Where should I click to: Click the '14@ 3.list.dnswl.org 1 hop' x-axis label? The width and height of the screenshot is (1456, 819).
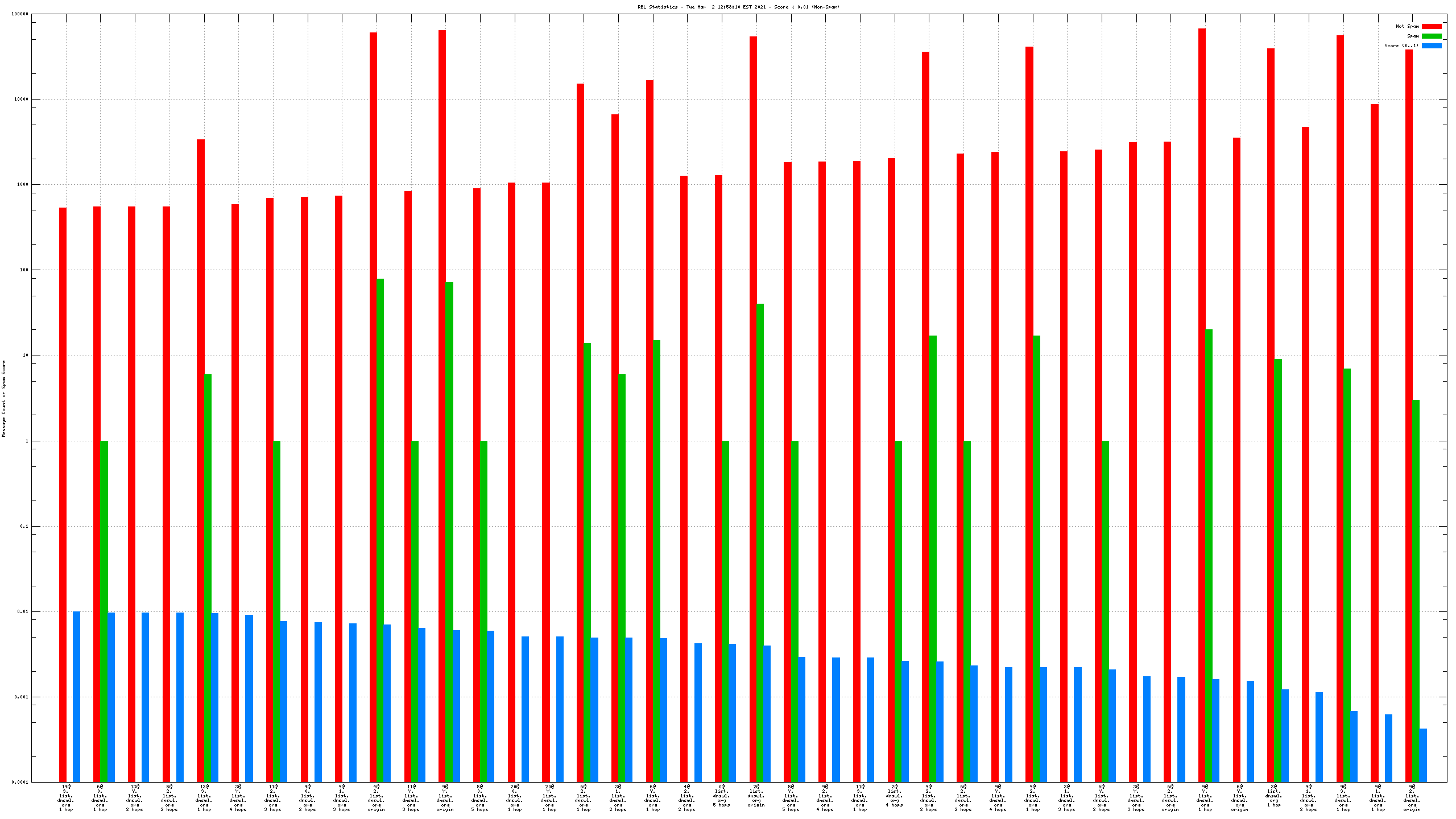pos(66,797)
